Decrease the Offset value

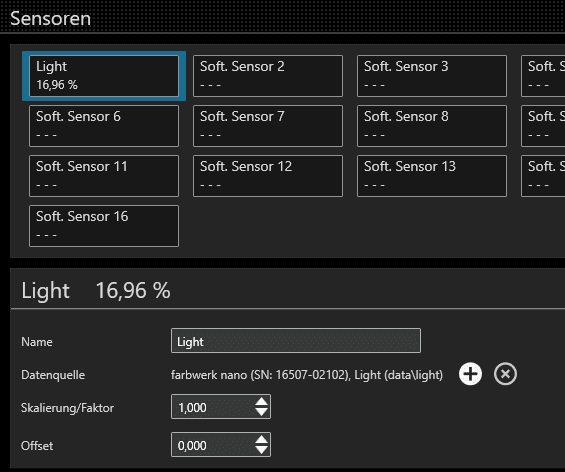[x=261, y=450]
